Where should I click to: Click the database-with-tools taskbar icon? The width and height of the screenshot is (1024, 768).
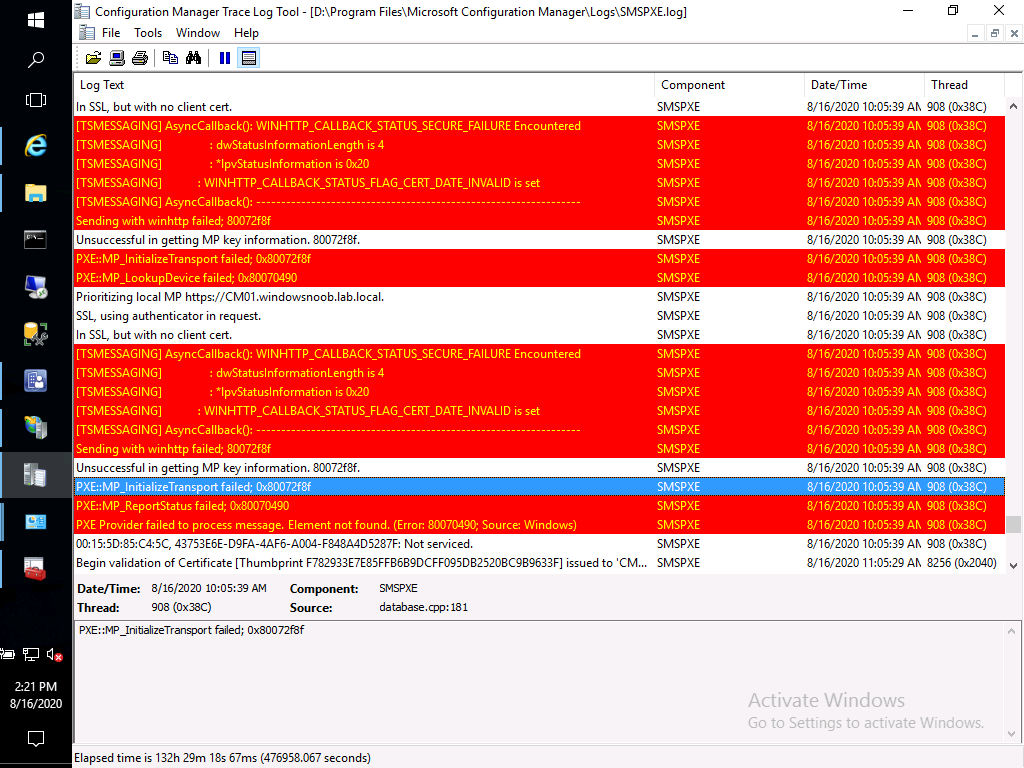click(x=36, y=334)
